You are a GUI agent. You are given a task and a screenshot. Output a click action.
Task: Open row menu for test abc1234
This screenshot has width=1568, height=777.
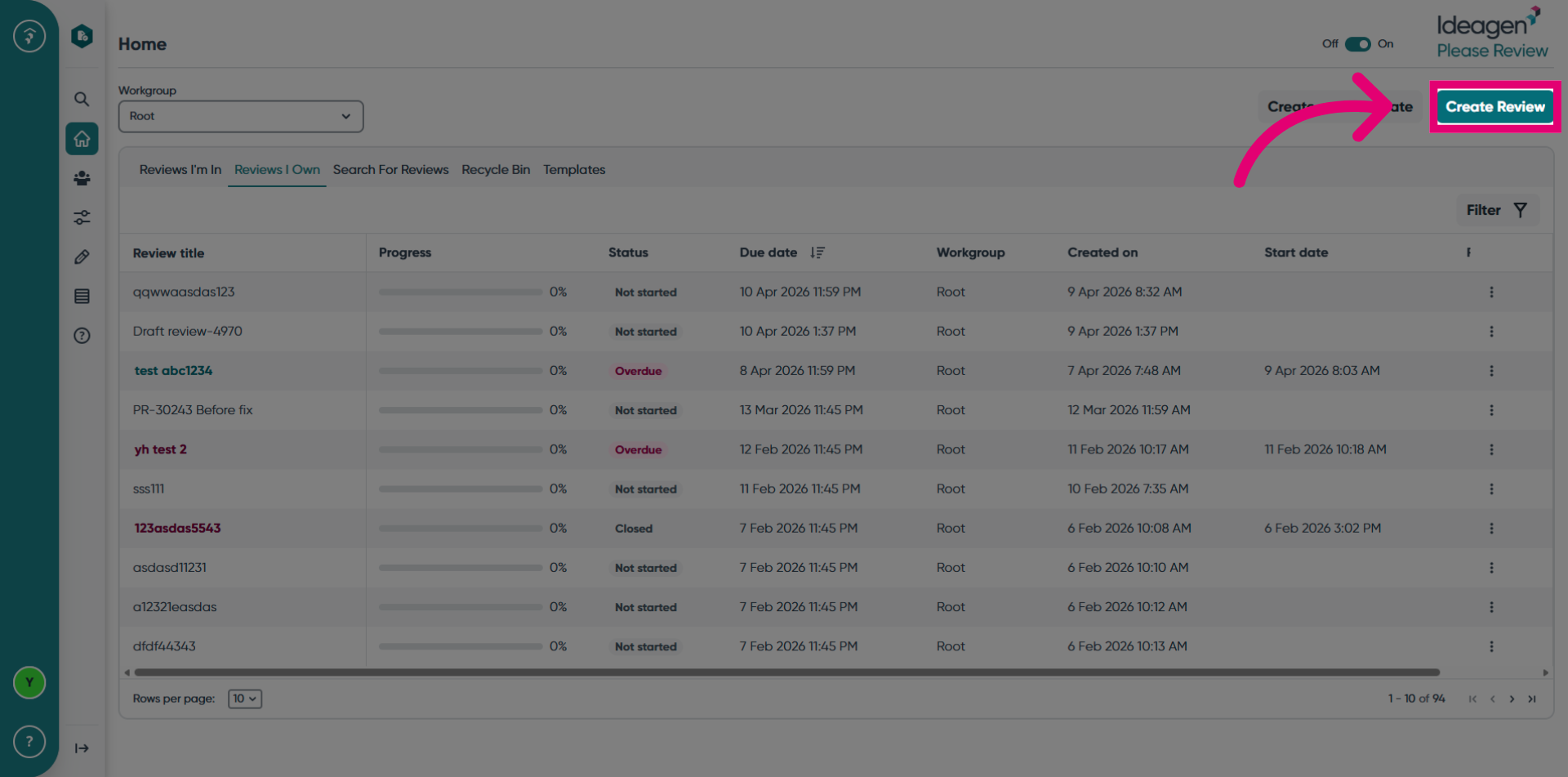click(x=1491, y=371)
